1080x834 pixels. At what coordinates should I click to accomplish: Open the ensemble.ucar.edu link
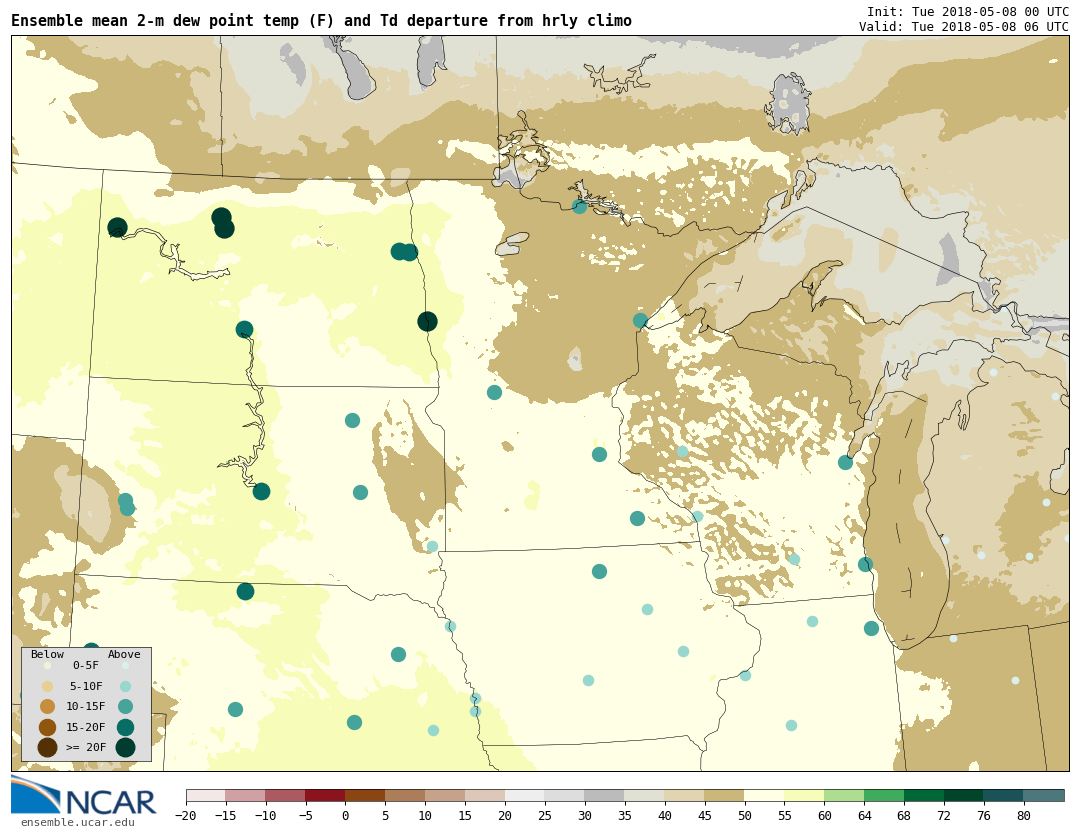click(x=77, y=823)
